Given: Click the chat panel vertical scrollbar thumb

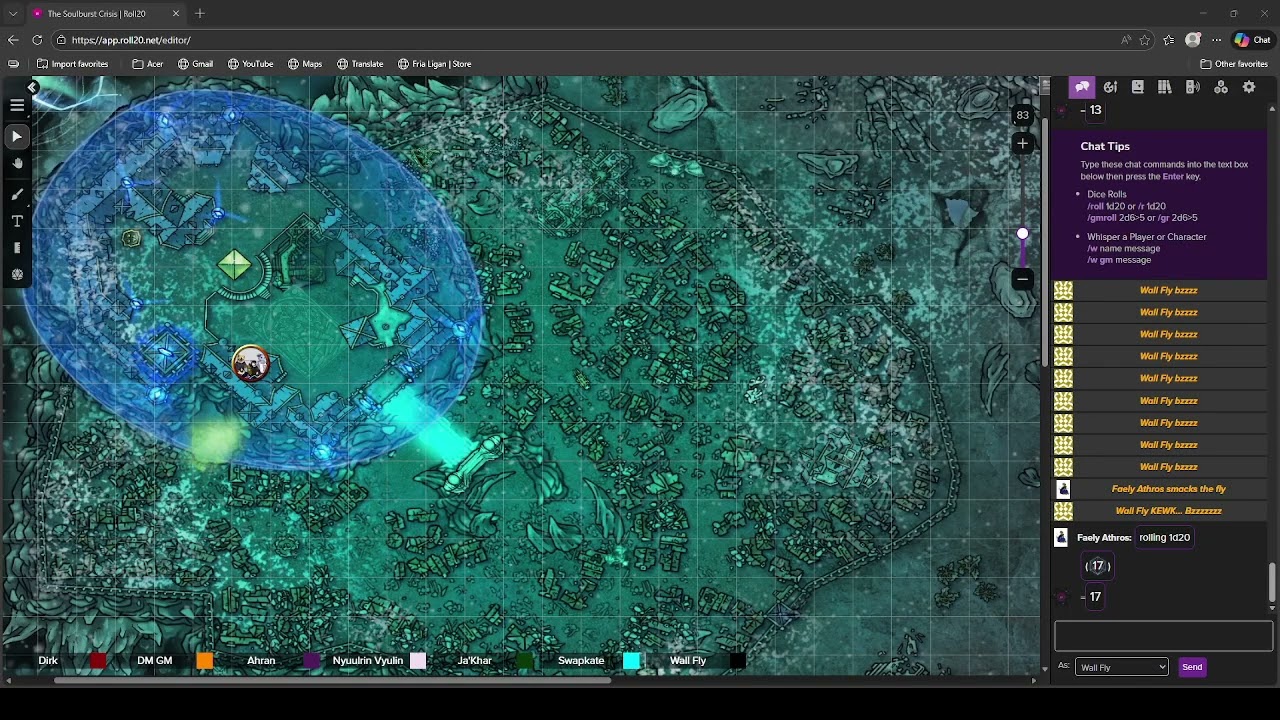Looking at the screenshot, I should click(x=1272, y=583).
